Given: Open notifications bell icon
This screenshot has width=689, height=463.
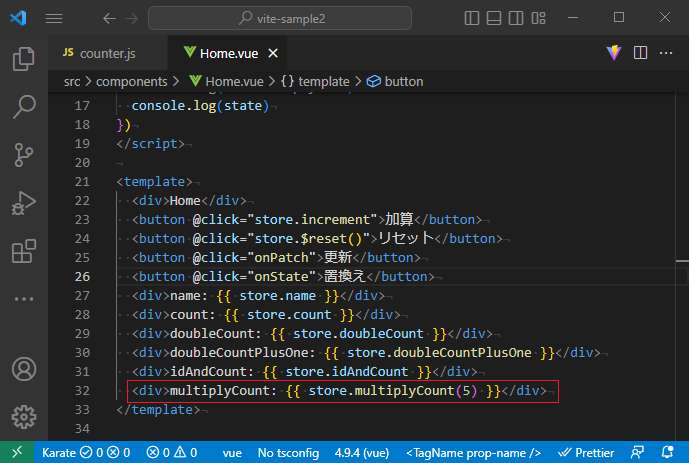Looking at the screenshot, I should [x=667, y=452].
